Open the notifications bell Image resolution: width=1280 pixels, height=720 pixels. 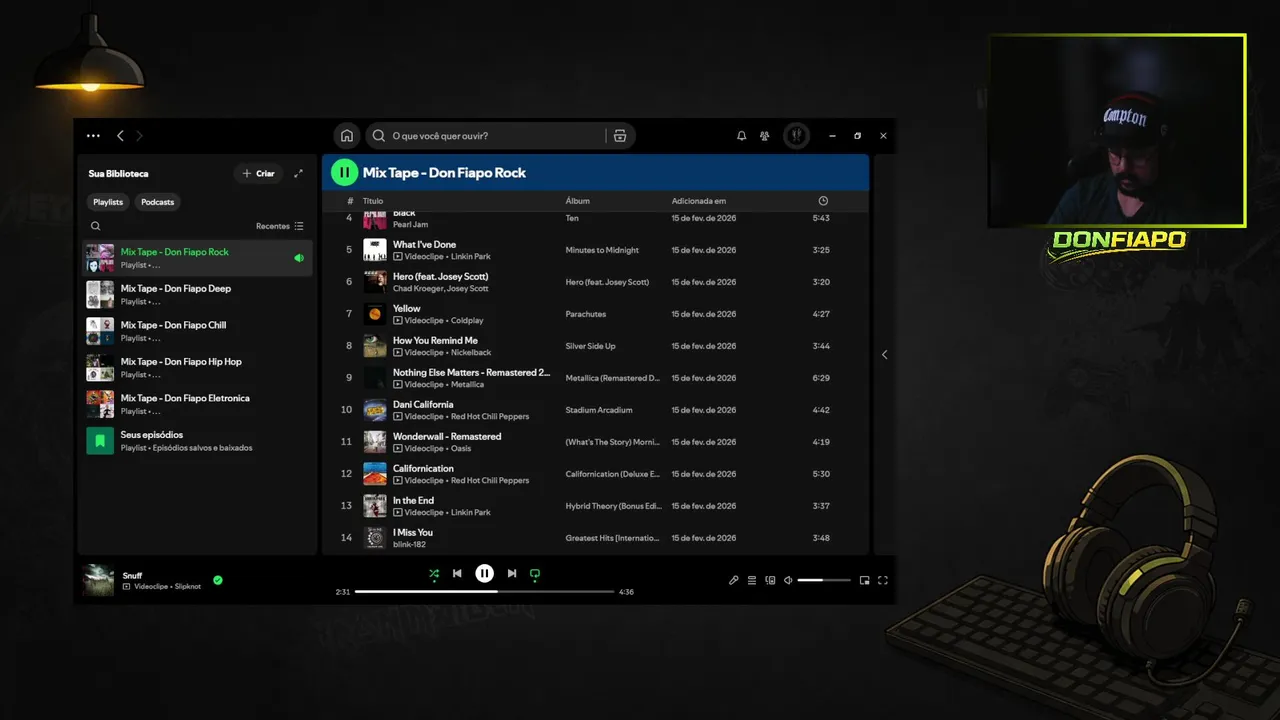[x=741, y=136]
